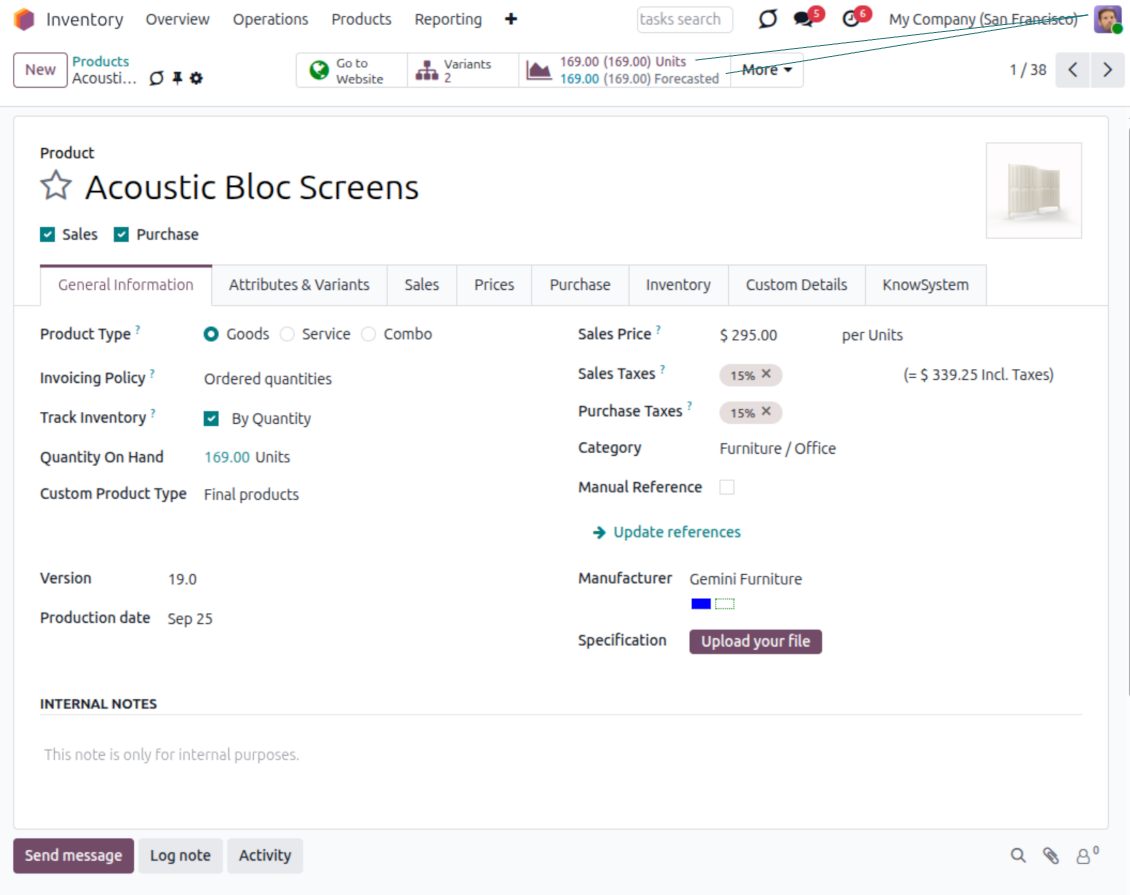Click the favorite star next to product name
1130x895 pixels.
tap(56, 186)
